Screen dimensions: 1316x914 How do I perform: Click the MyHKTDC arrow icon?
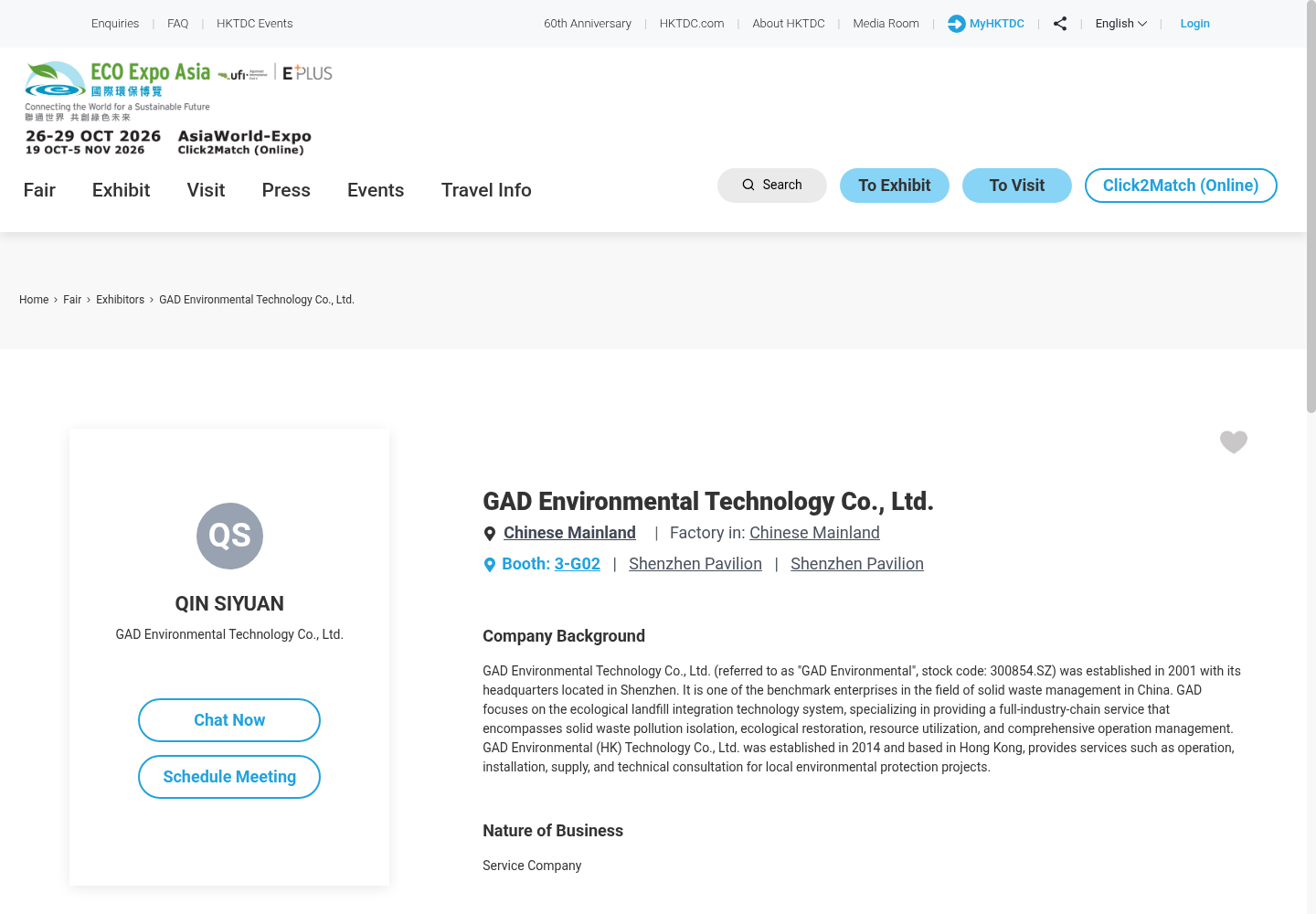pyautogui.click(x=957, y=24)
